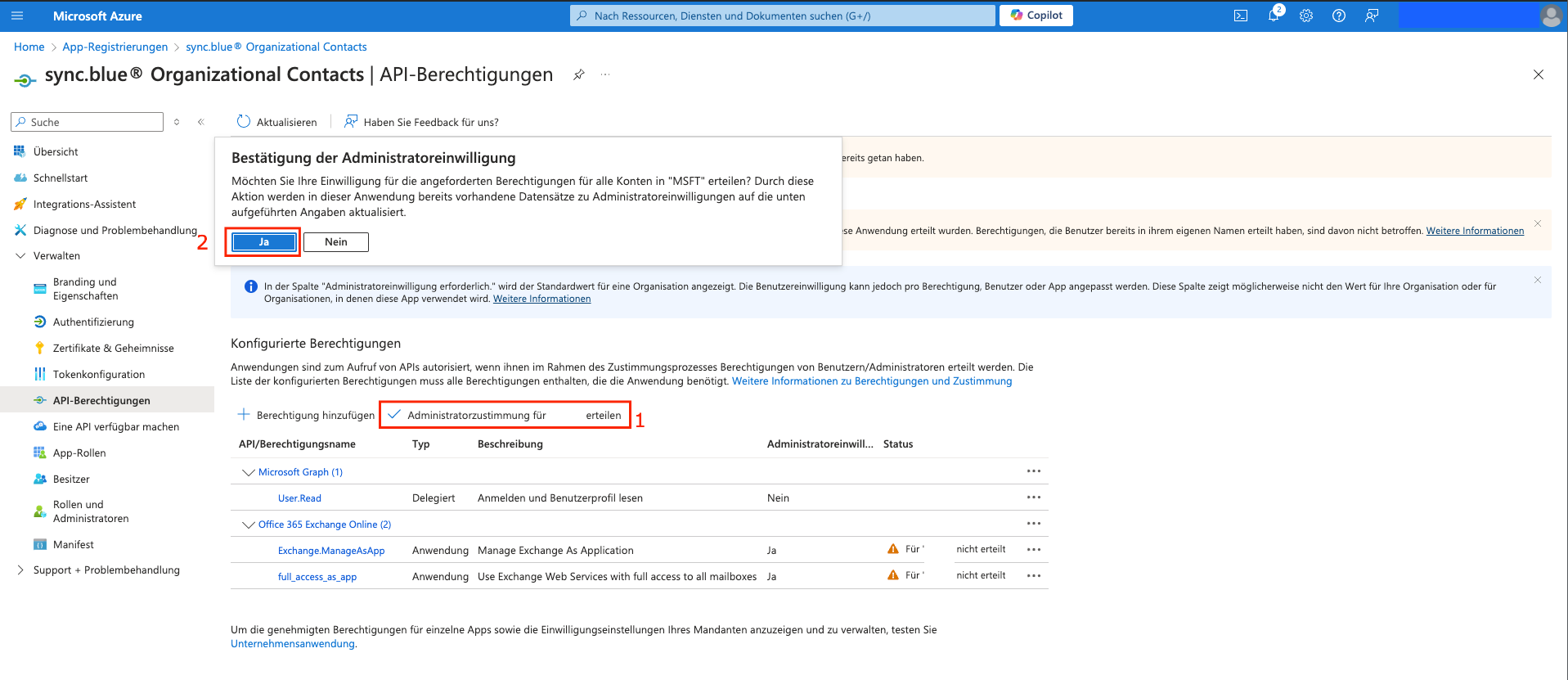Open Haben Sie Feedback für uns?
This screenshot has width=1568, height=680.
click(422, 122)
